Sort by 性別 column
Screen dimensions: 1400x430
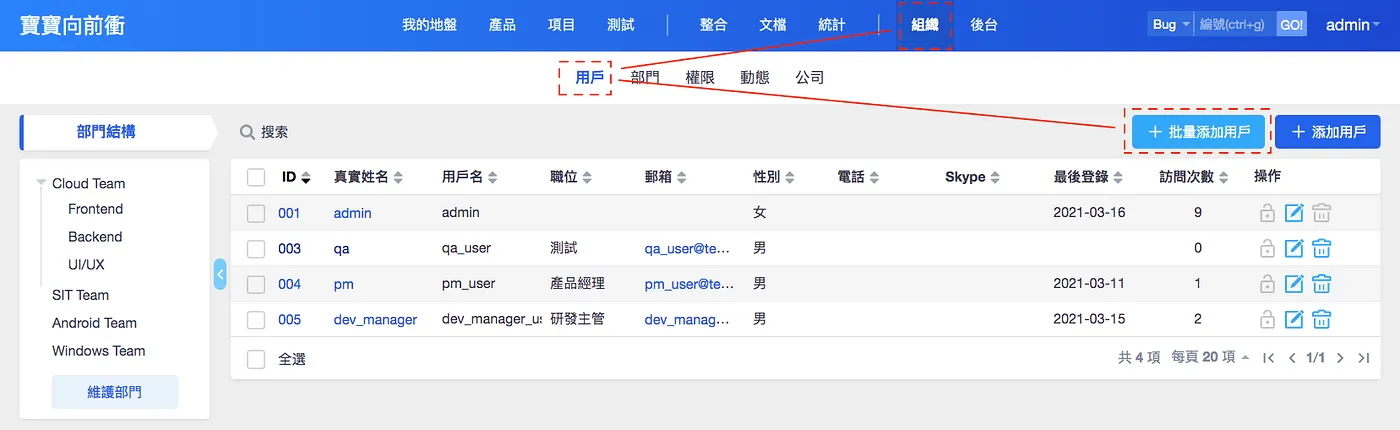click(x=773, y=177)
